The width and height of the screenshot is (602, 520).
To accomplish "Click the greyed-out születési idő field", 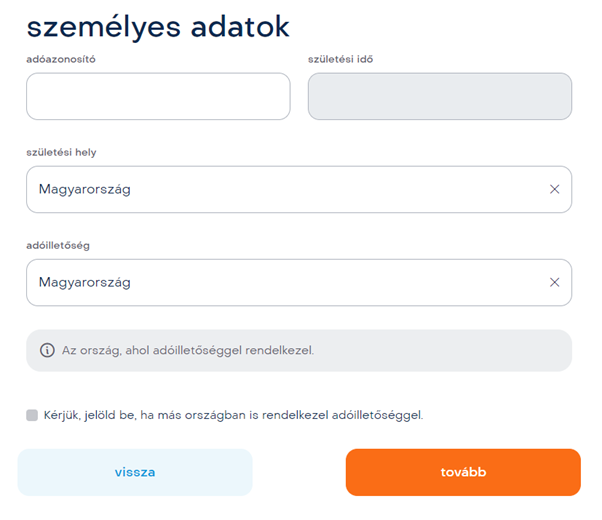I will (x=440, y=96).
